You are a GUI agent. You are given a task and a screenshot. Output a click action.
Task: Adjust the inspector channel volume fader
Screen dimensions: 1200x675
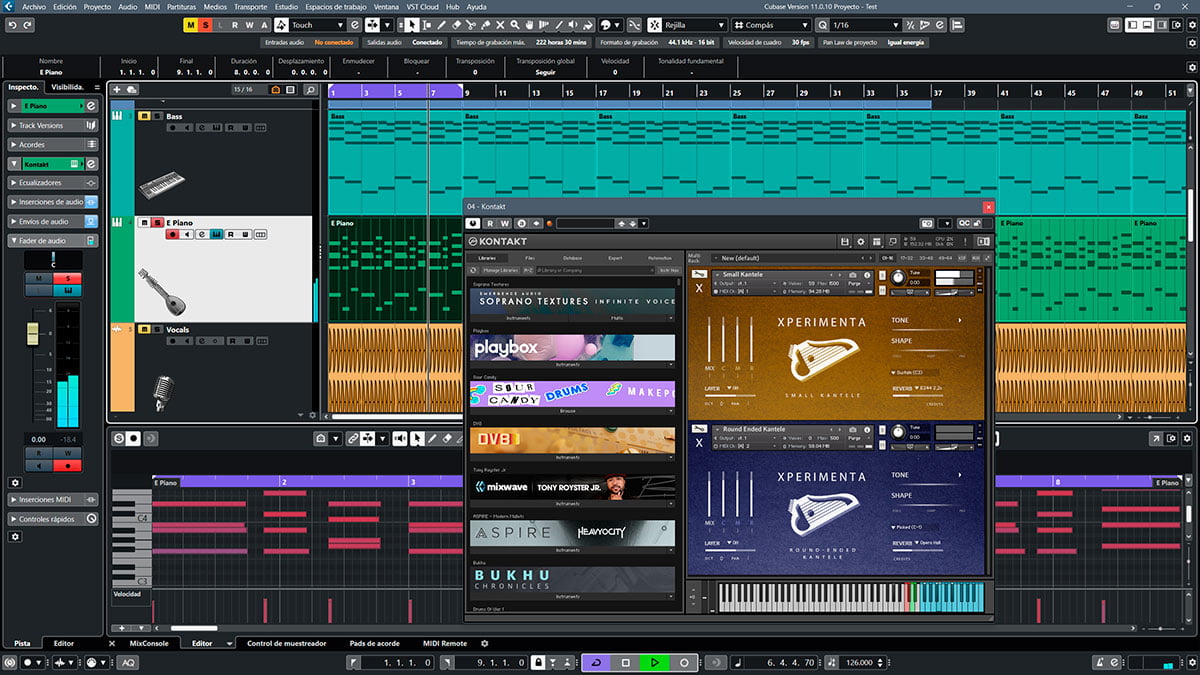(x=32, y=332)
